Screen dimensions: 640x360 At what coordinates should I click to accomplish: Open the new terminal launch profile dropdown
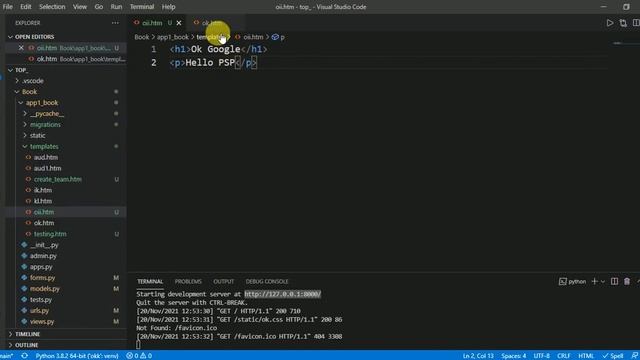(602, 281)
